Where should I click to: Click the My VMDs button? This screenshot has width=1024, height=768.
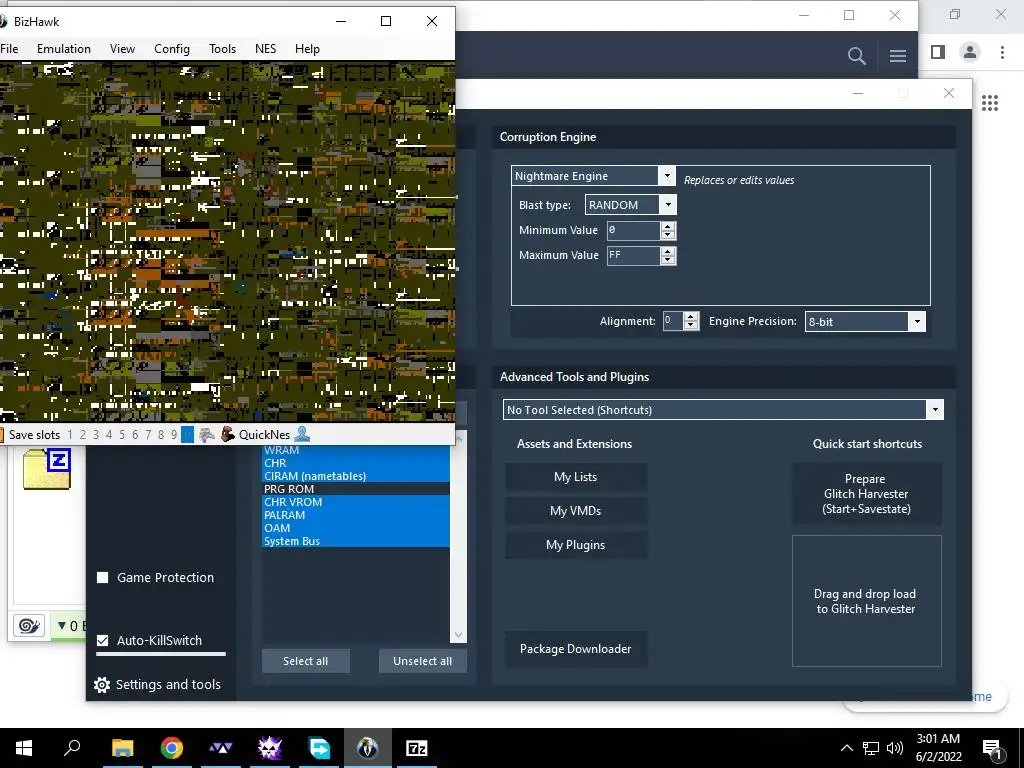pyautogui.click(x=575, y=511)
